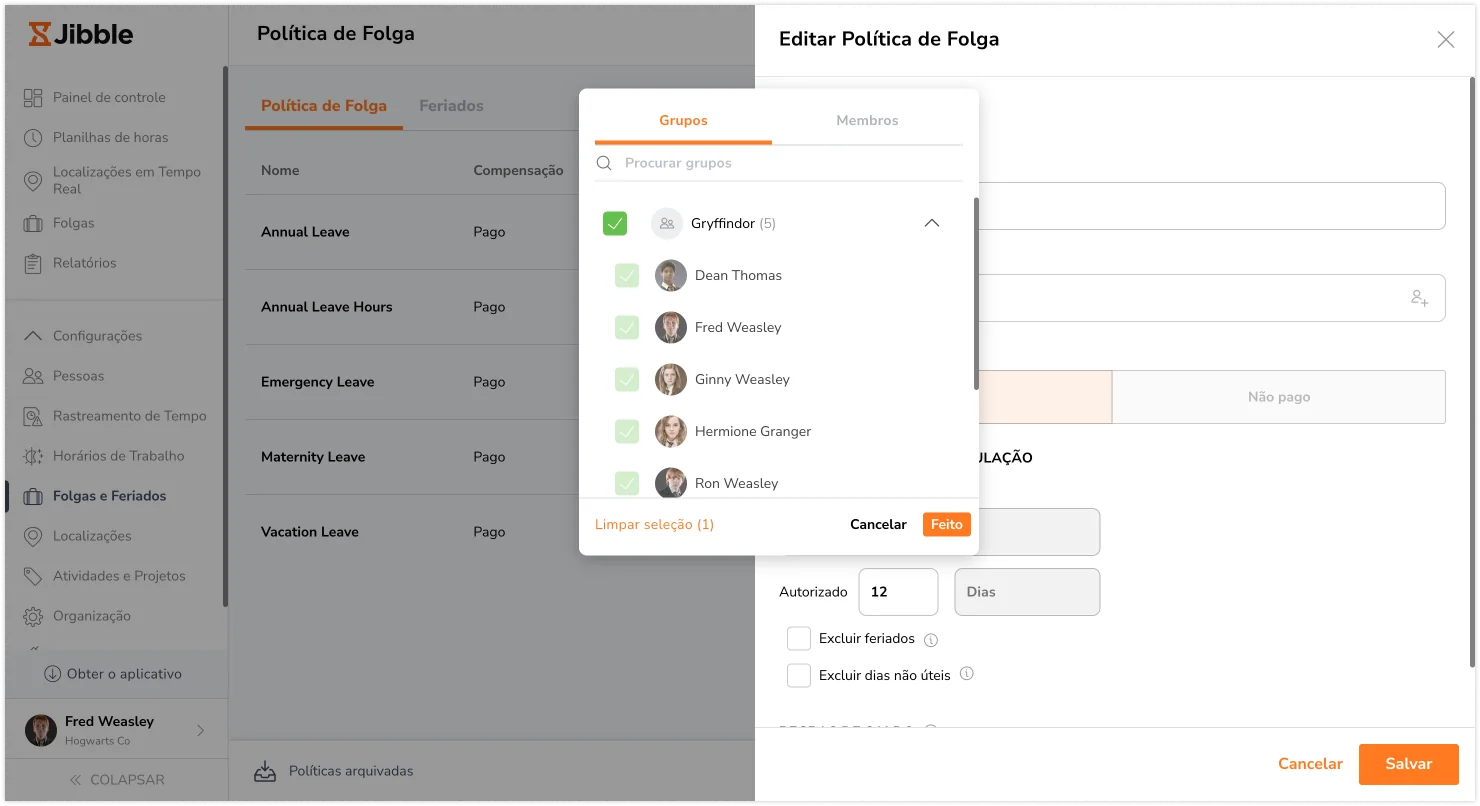Enable the Excluir feriados checkbox
The image size is (1480, 806).
[798, 639]
